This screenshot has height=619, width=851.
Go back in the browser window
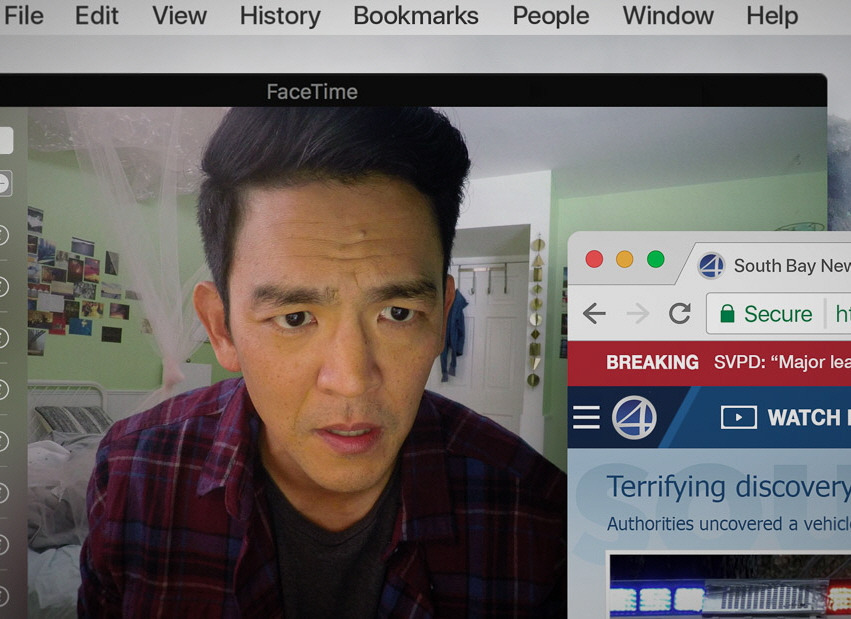594,313
